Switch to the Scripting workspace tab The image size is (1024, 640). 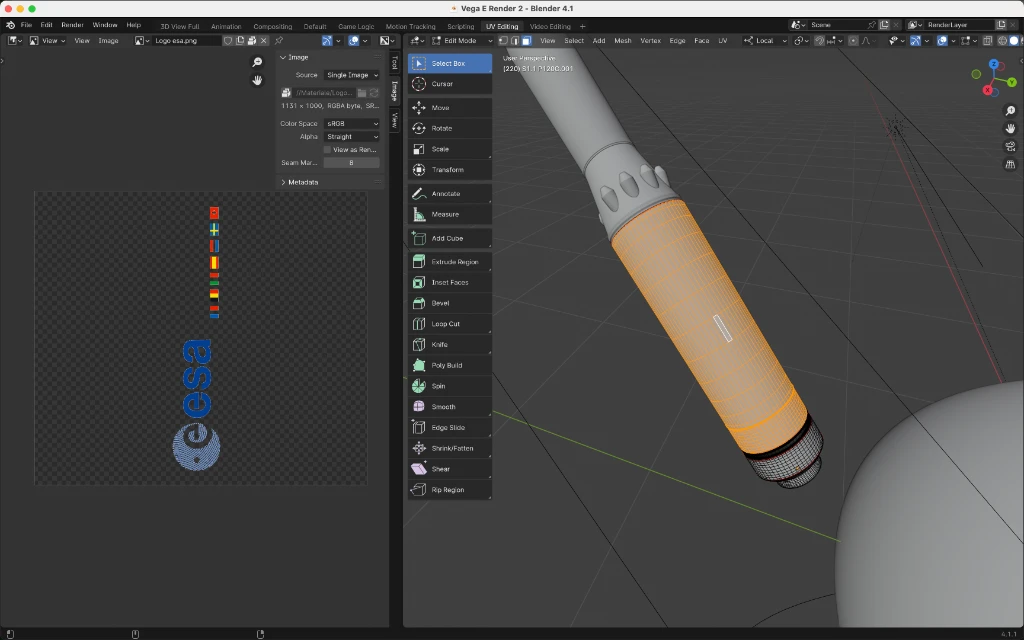tap(460, 27)
